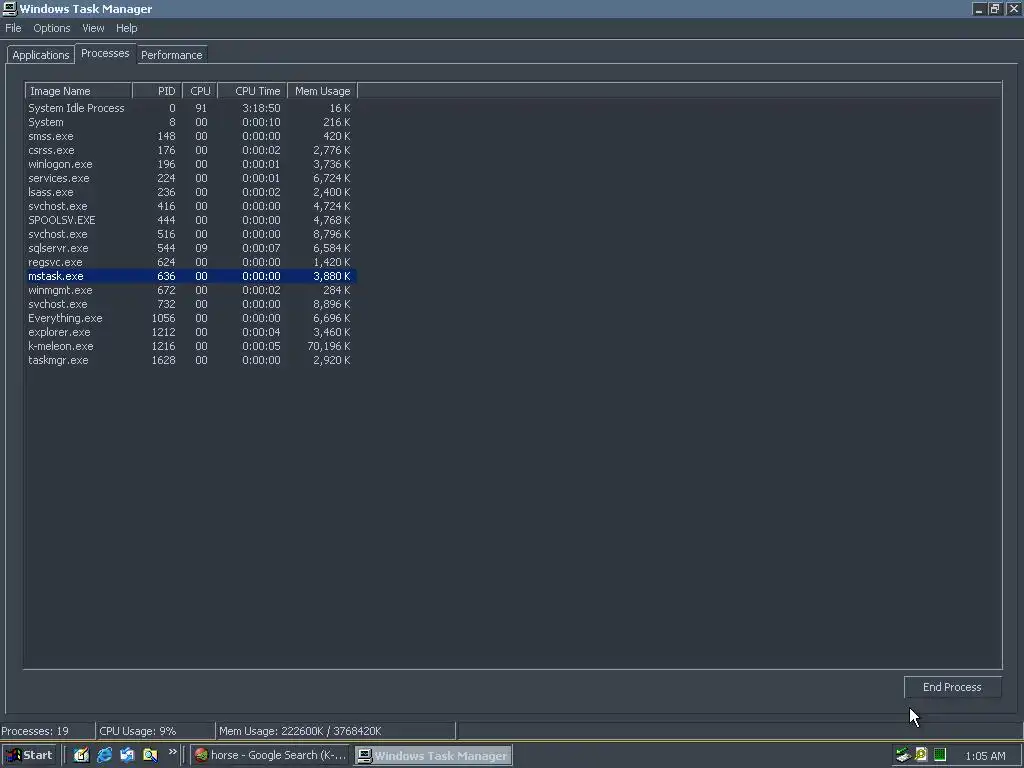Screen dimensions: 1024x768
Task: Select svchost.exe with PID 516
Action: coord(191,234)
